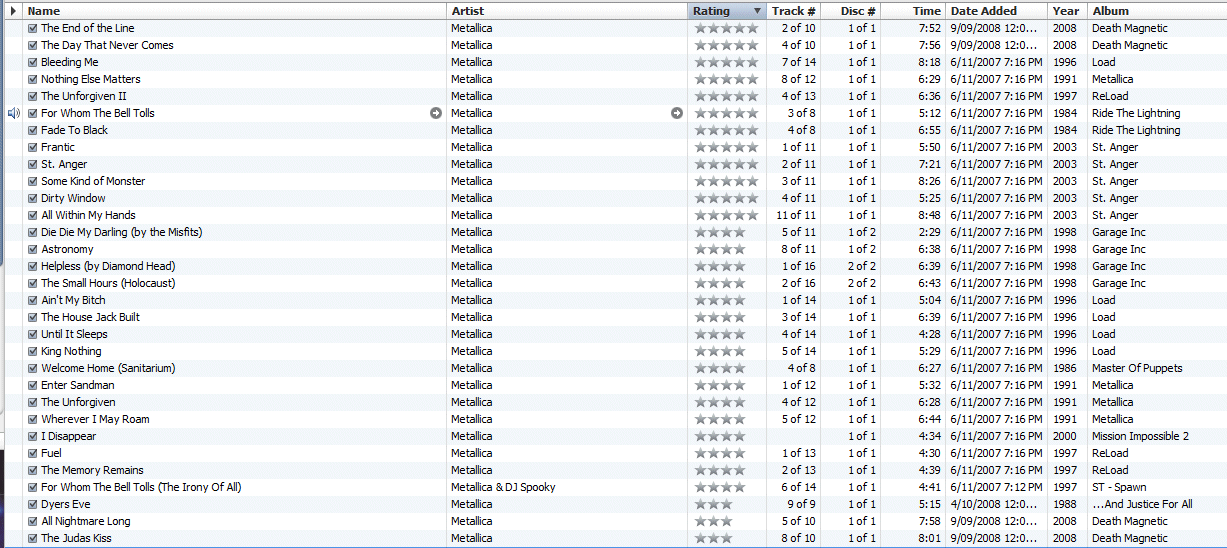Set star rating for Dirty Window
The image size is (1227, 548).
[726, 198]
